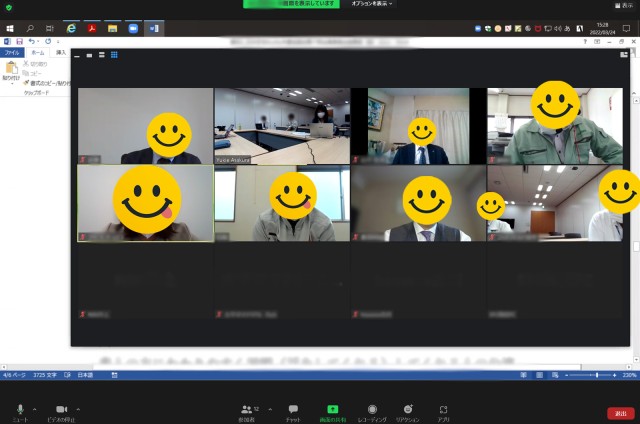
Task: Switch Word to read mode view
Action: click(524, 375)
